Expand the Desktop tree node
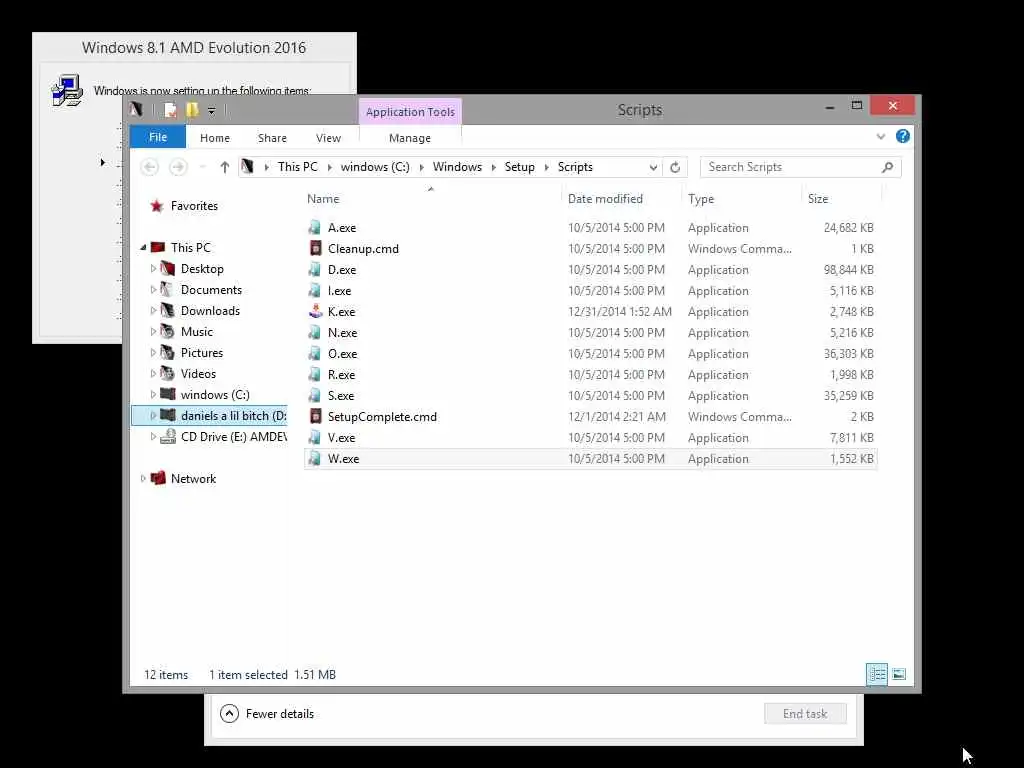The image size is (1024, 768). point(153,268)
